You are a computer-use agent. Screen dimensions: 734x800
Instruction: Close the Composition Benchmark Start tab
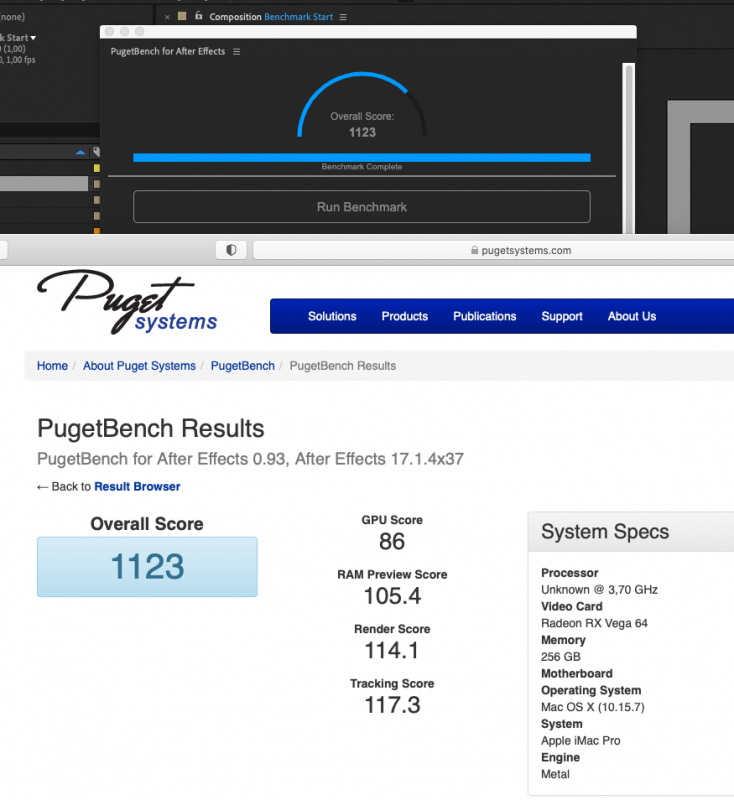(x=167, y=17)
